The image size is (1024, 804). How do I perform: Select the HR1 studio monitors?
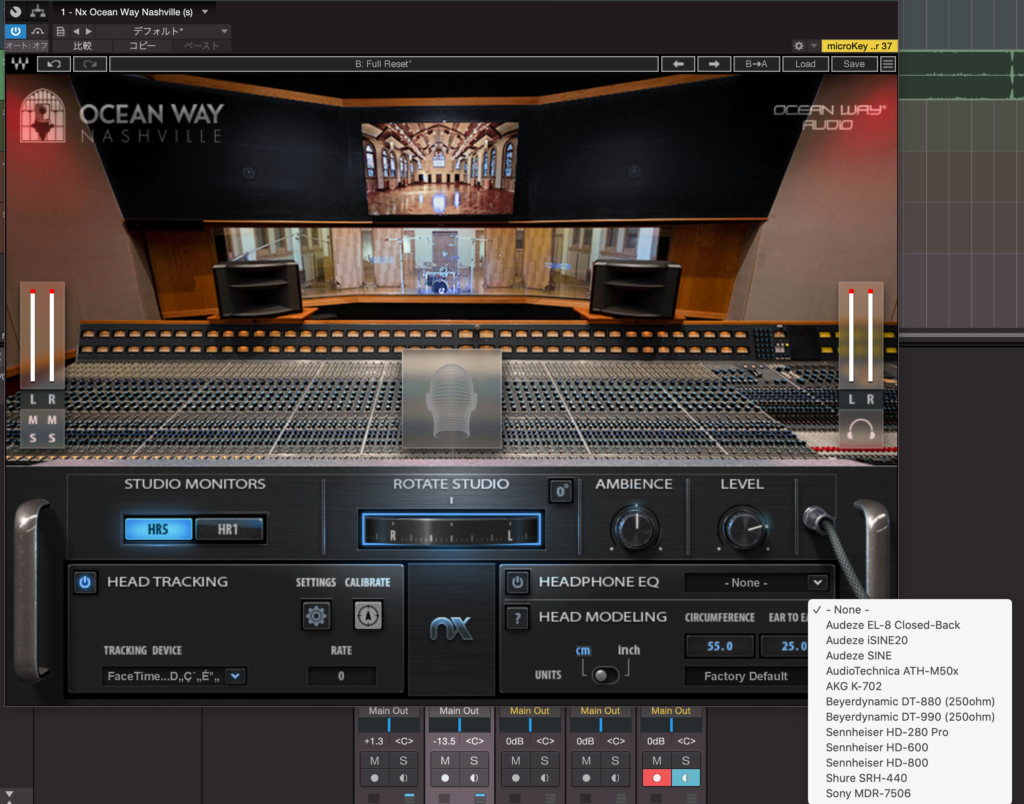pyautogui.click(x=229, y=529)
